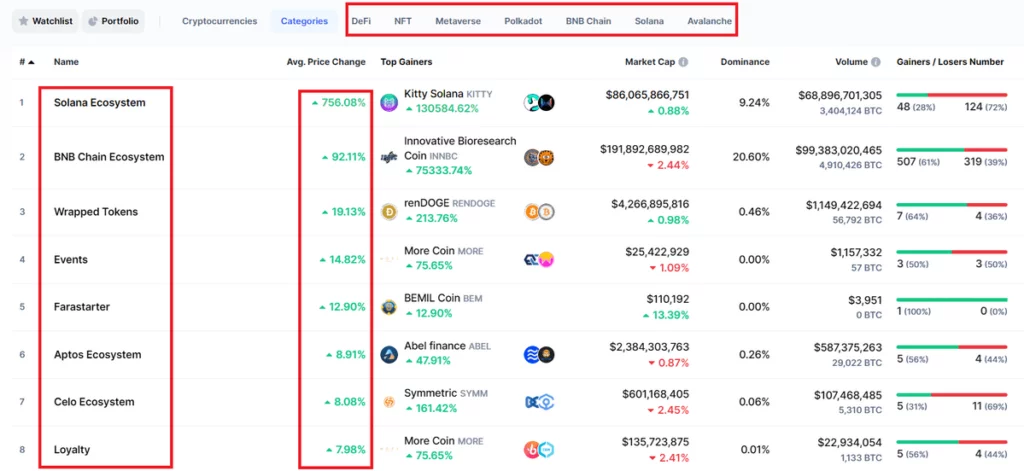Screen dimensions: 1024x471
Task: Click BNB Chain Ecosystem gainers/losers bar
Action: point(951,150)
